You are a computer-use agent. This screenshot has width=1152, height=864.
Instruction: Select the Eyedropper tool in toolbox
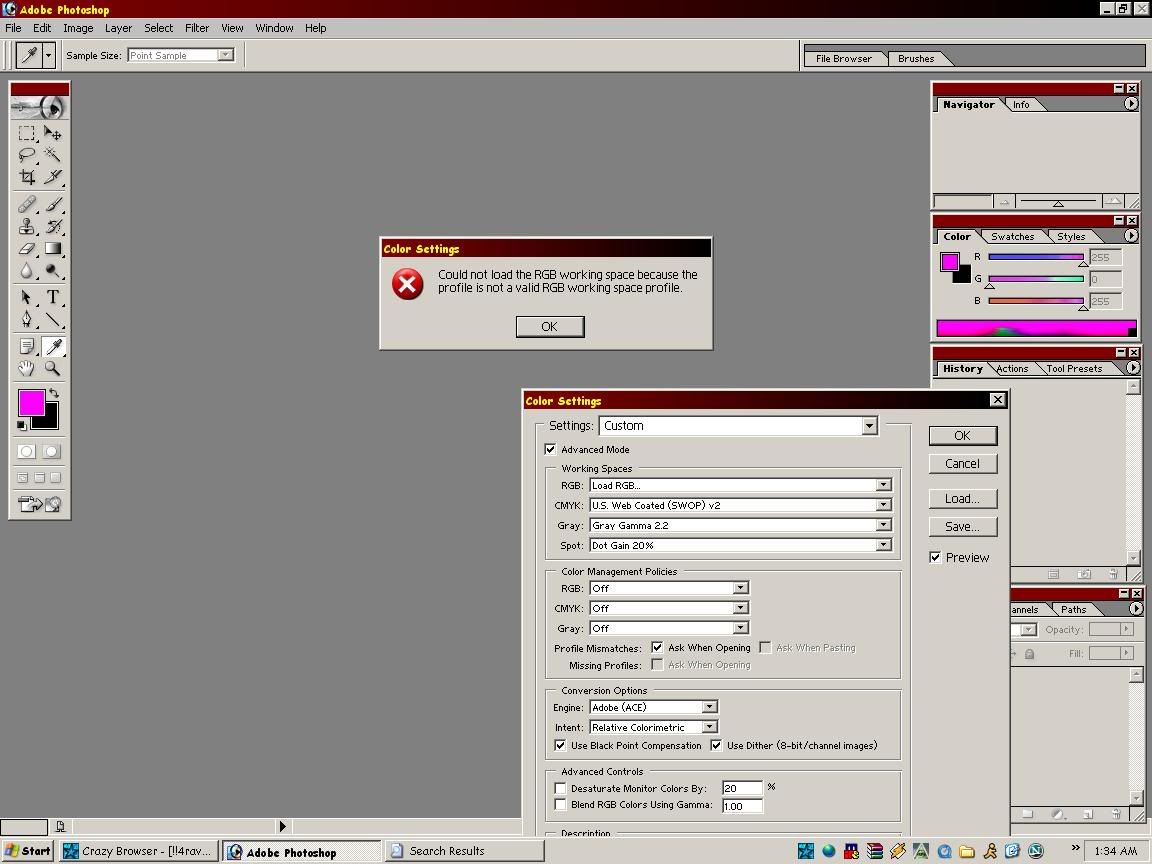pyautogui.click(x=52, y=346)
